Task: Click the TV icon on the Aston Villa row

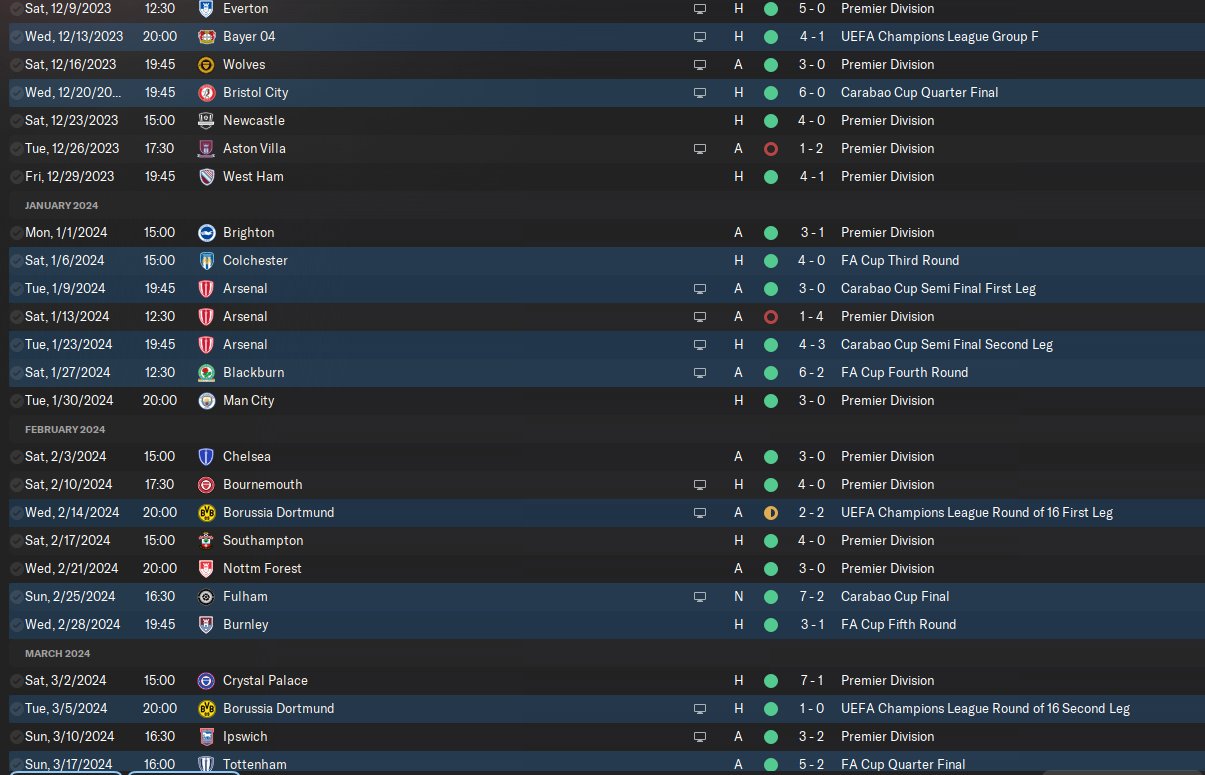Action: [700, 148]
